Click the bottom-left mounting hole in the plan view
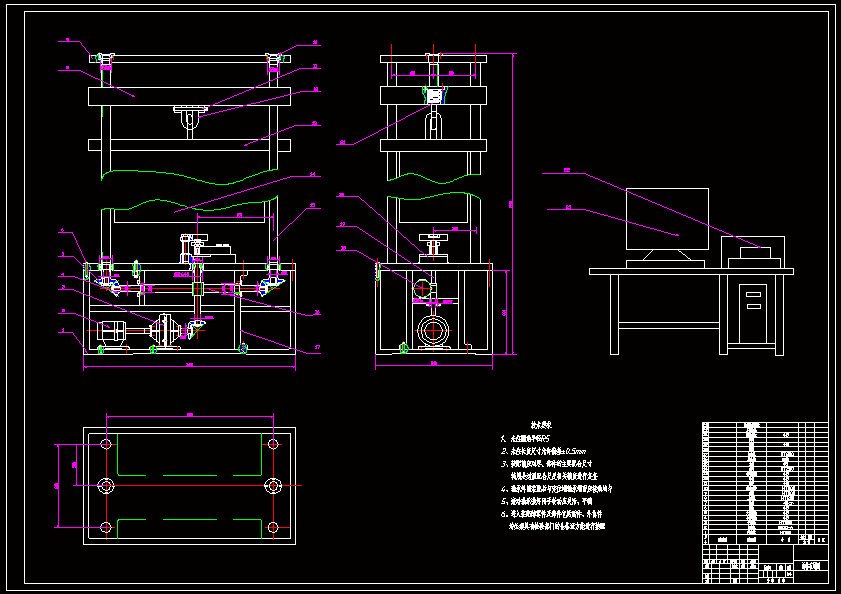841x594 pixels. pyautogui.click(x=106, y=527)
